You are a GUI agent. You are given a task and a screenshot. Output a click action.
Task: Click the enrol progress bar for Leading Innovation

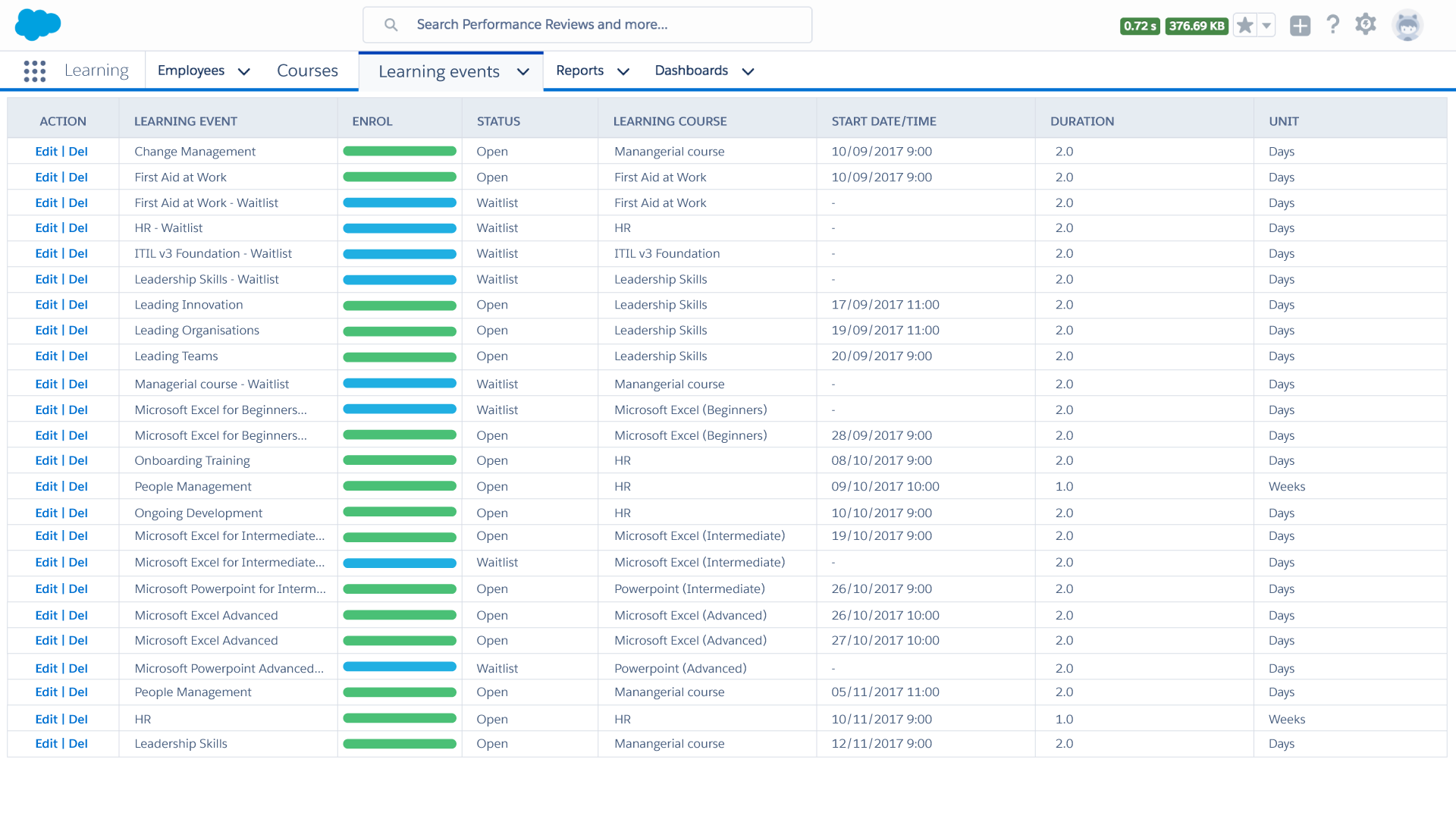tap(400, 304)
